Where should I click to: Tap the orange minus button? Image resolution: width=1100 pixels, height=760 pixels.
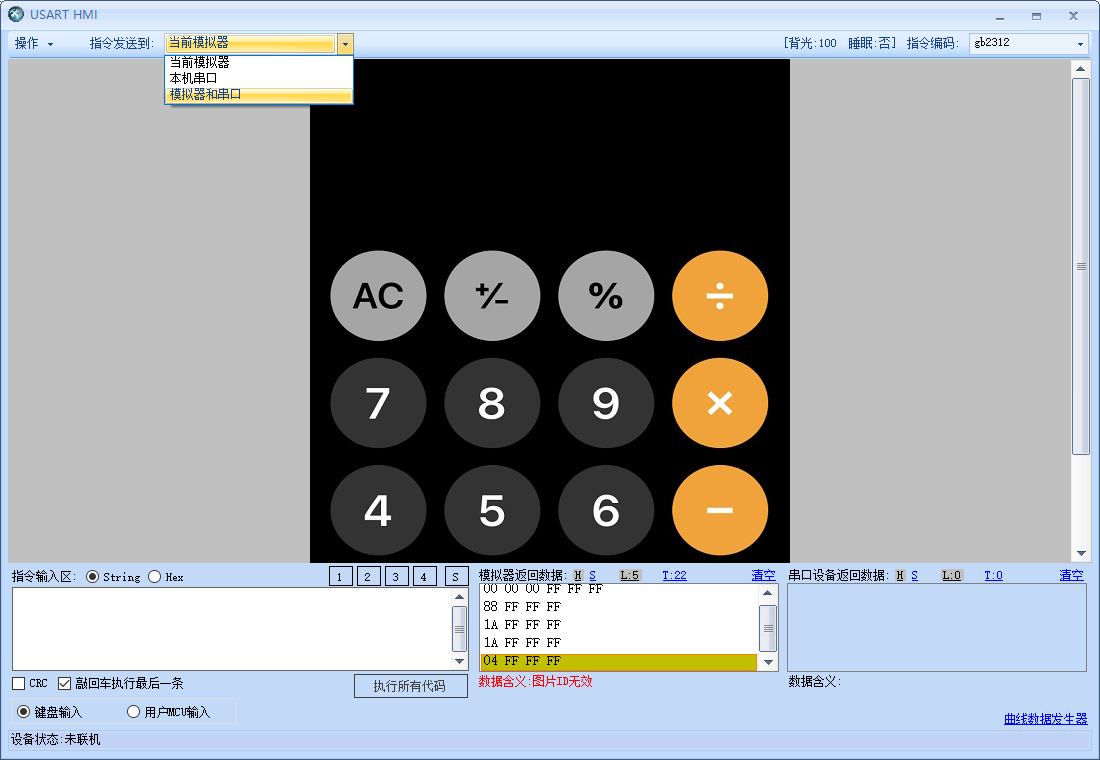(720, 510)
